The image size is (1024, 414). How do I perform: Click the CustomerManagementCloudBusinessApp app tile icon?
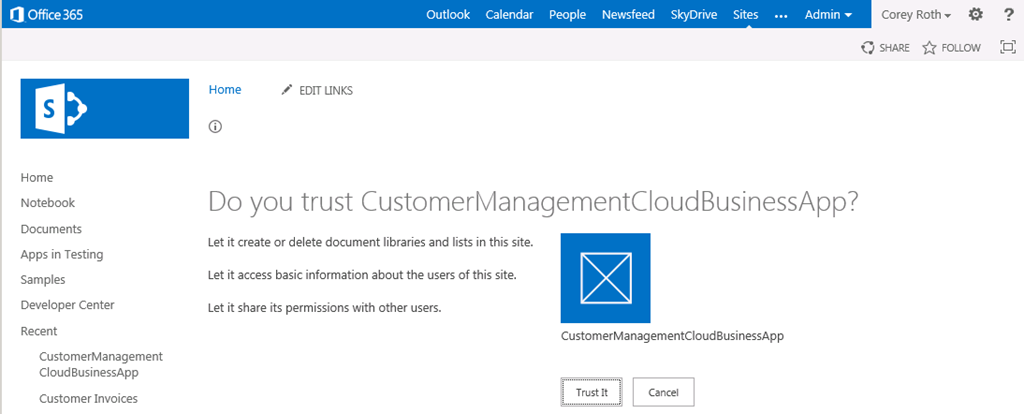pyautogui.click(x=605, y=278)
